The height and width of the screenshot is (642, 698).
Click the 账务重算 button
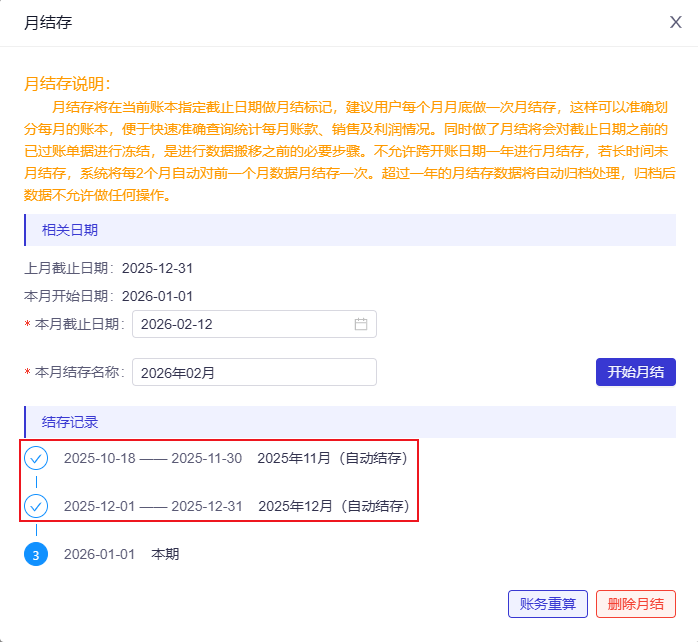pos(548,604)
